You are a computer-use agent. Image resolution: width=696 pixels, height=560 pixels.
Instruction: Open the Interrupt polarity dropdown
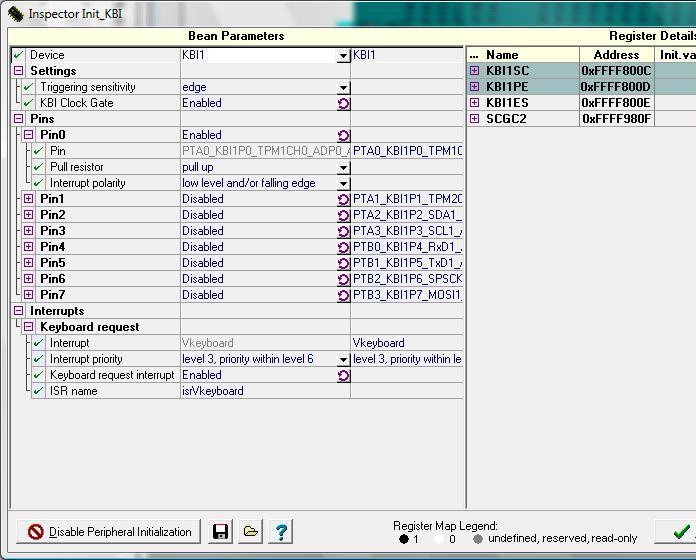pos(343,183)
